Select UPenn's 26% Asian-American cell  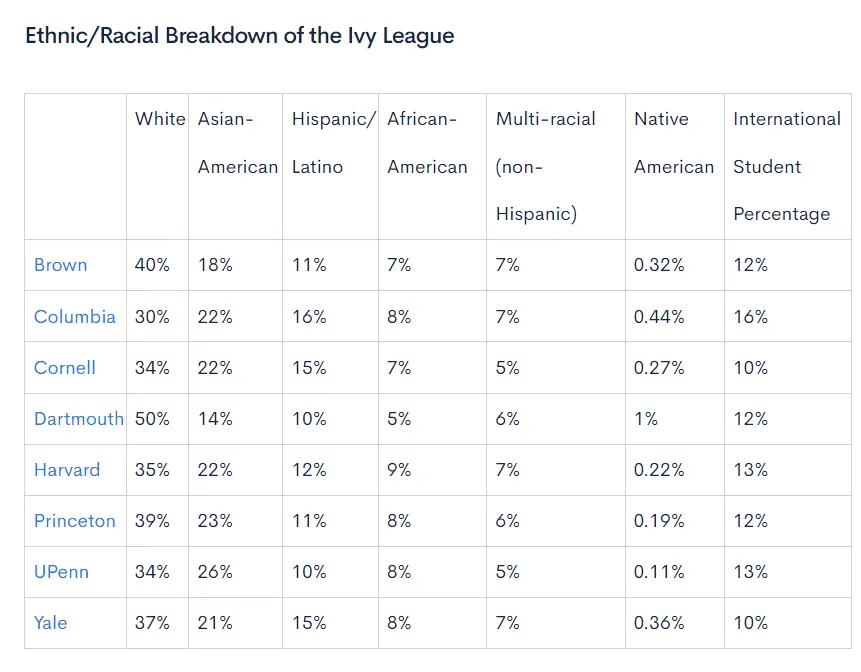tap(215, 571)
